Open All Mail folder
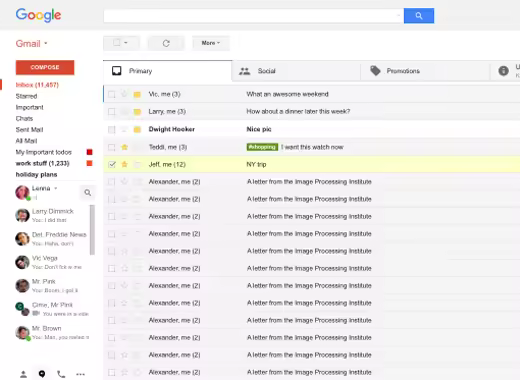Screen dimensions: 520x380 (26, 141)
